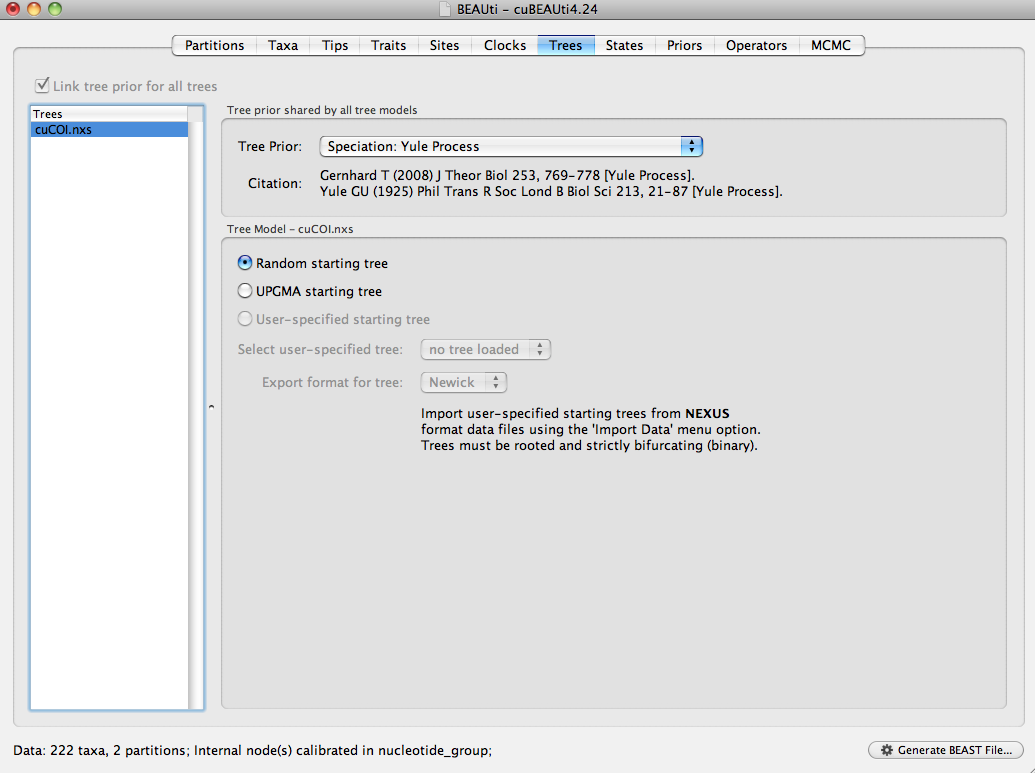1035x773 pixels.
Task: Click the Trees list column header
Action: (109, 114)
